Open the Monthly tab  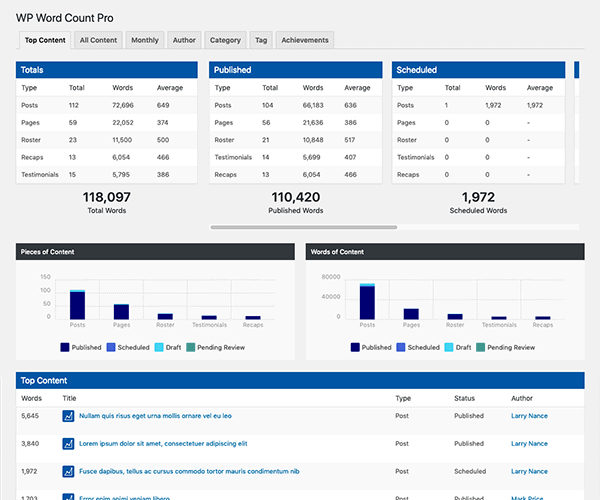(x=145, y=40)
